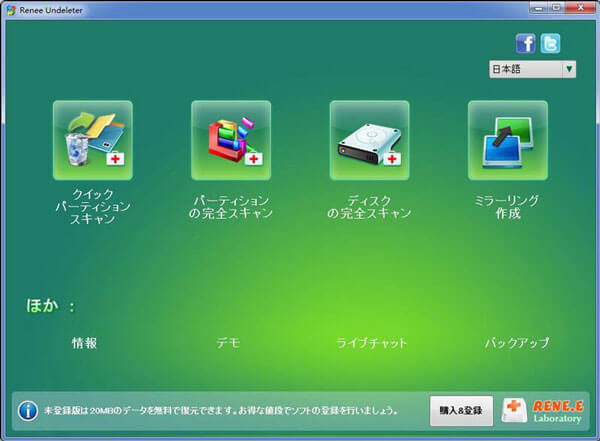Start ライブチャット support

click(x=372, y=343)
